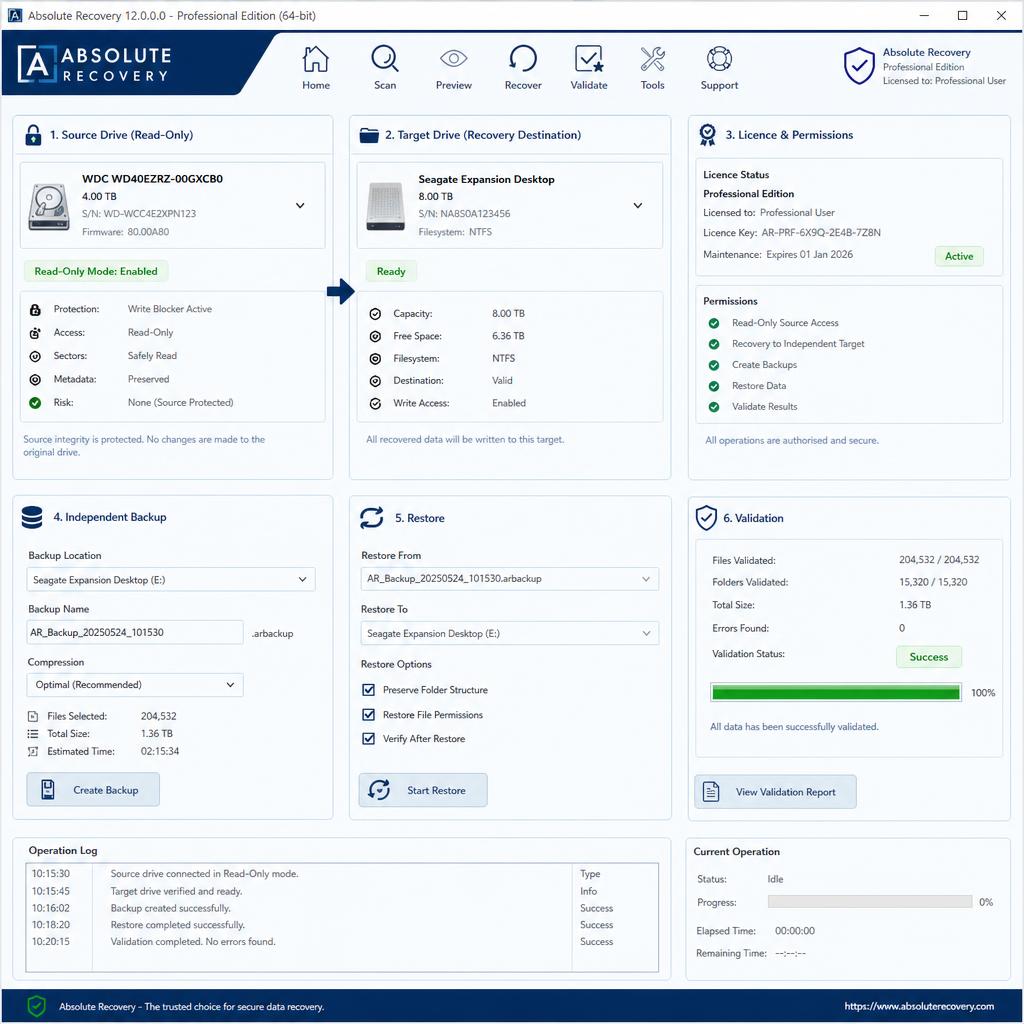Click serial number WD-WCC4E2XPN123
Image resolution: width=1024 pixels, height=1024 pixels.
pos(150,214)
